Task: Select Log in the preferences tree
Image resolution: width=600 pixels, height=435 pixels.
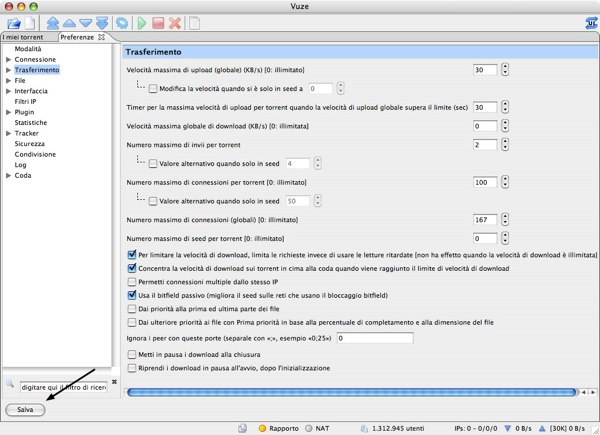Action: click(20, 165)
